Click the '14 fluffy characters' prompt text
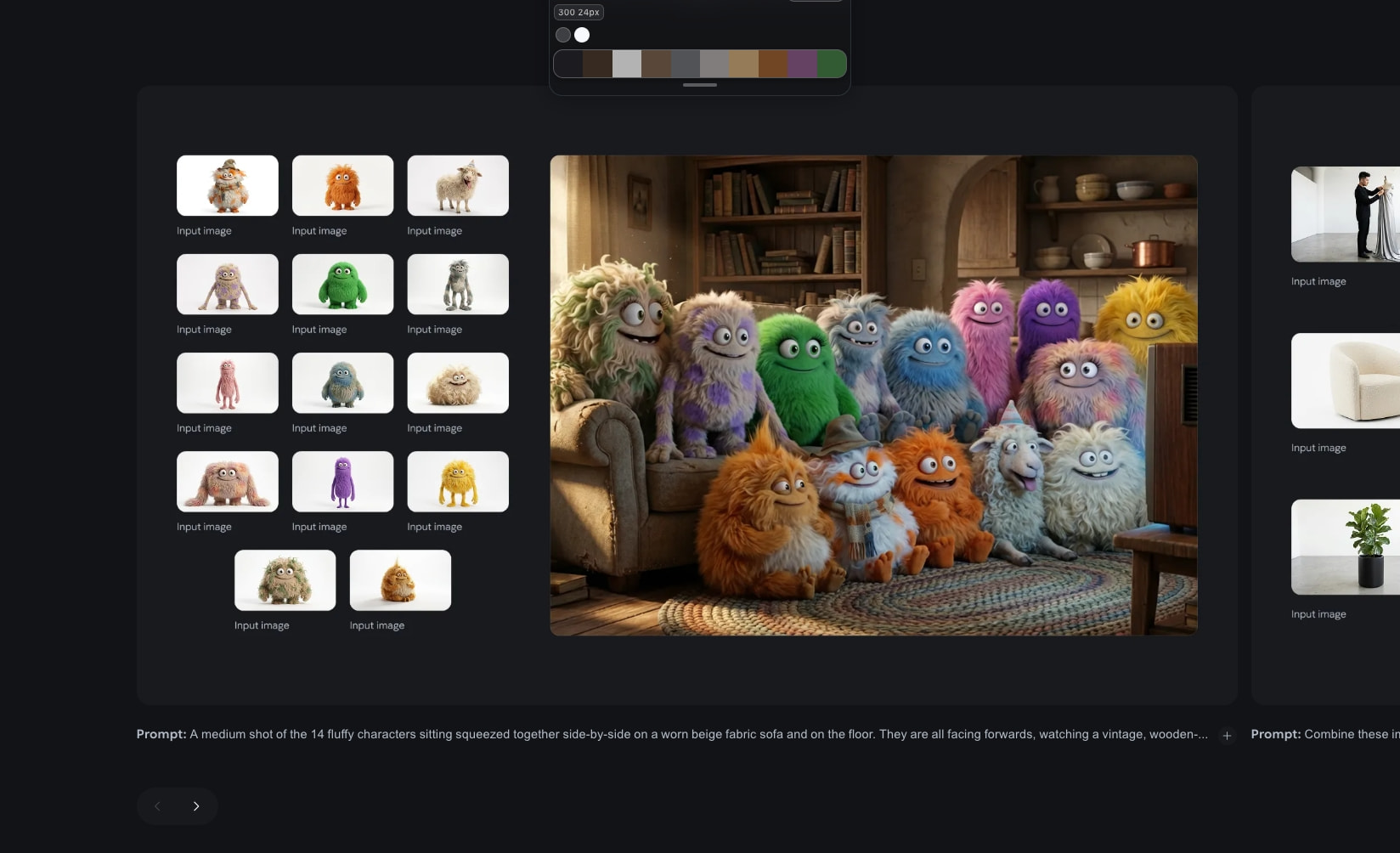 (x=363, y=734)
